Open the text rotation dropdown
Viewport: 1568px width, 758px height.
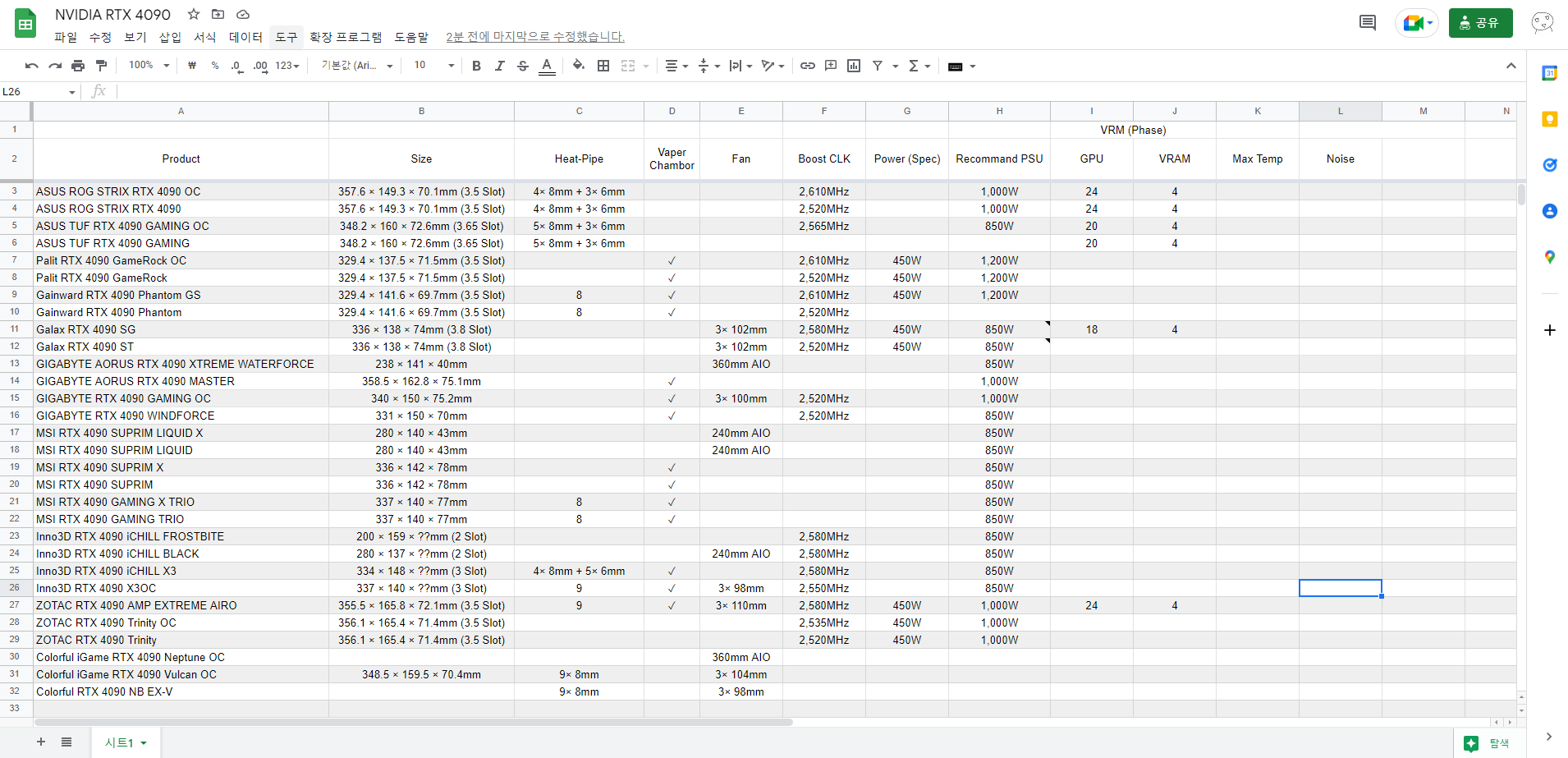773,66
